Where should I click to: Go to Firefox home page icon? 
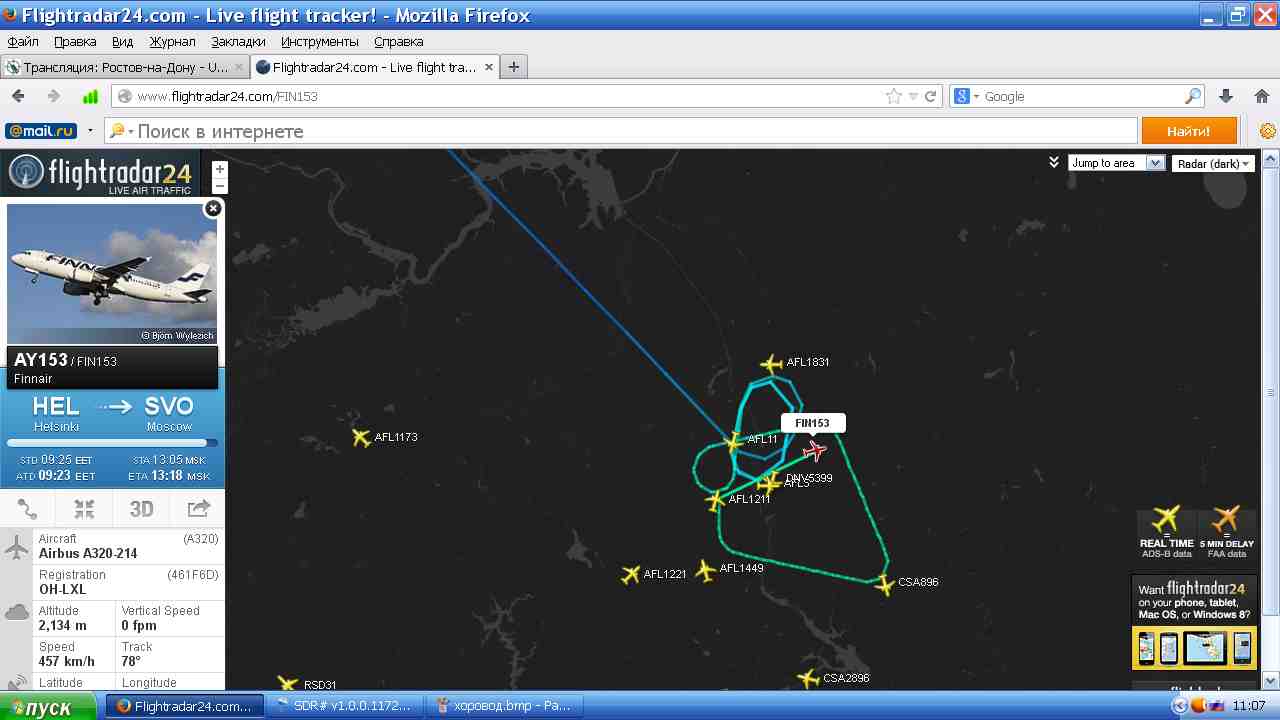pos(1260,97)
